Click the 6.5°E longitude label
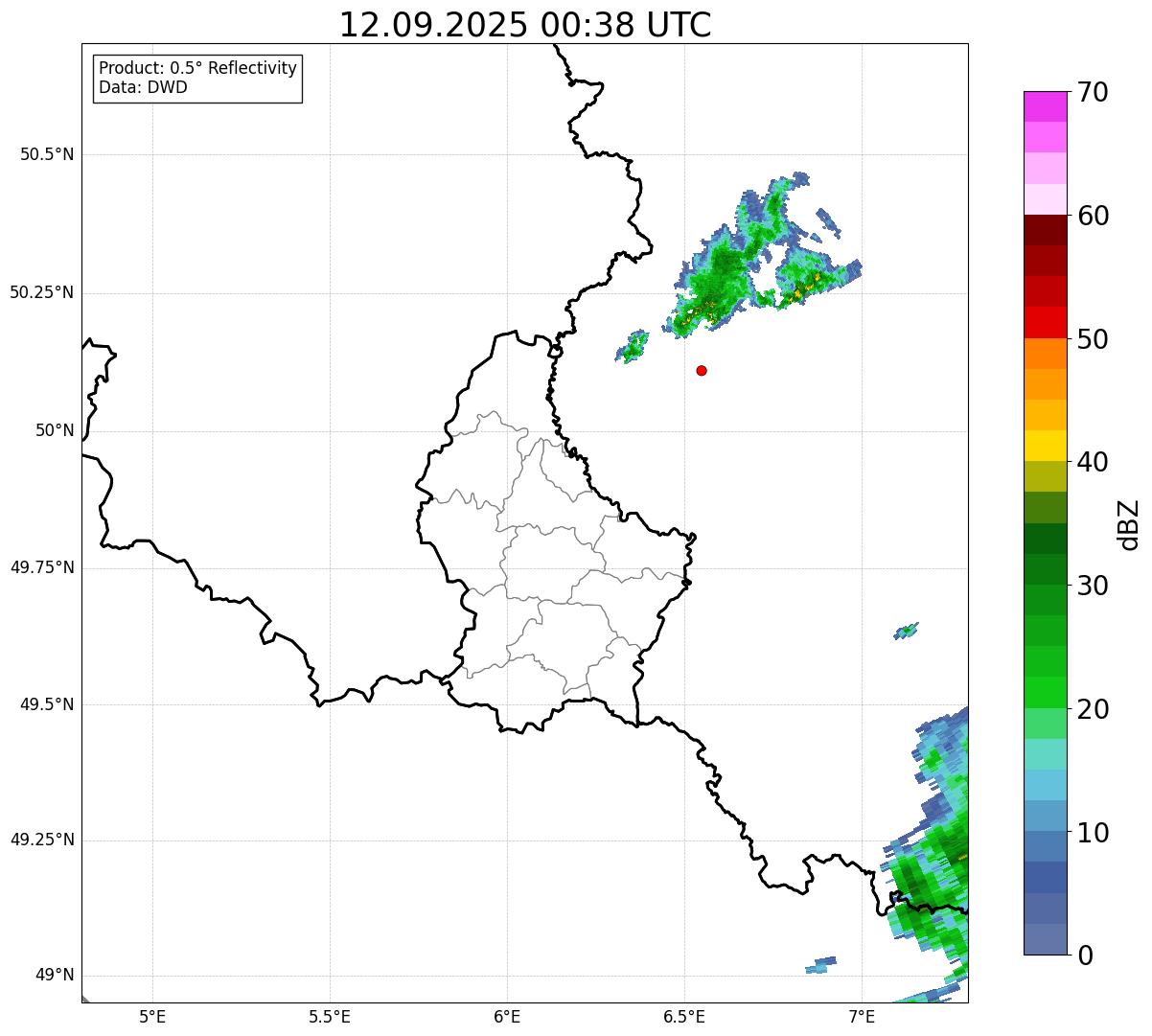This screenshot has height=1036, width=1152. click(x=684, y=1016)
